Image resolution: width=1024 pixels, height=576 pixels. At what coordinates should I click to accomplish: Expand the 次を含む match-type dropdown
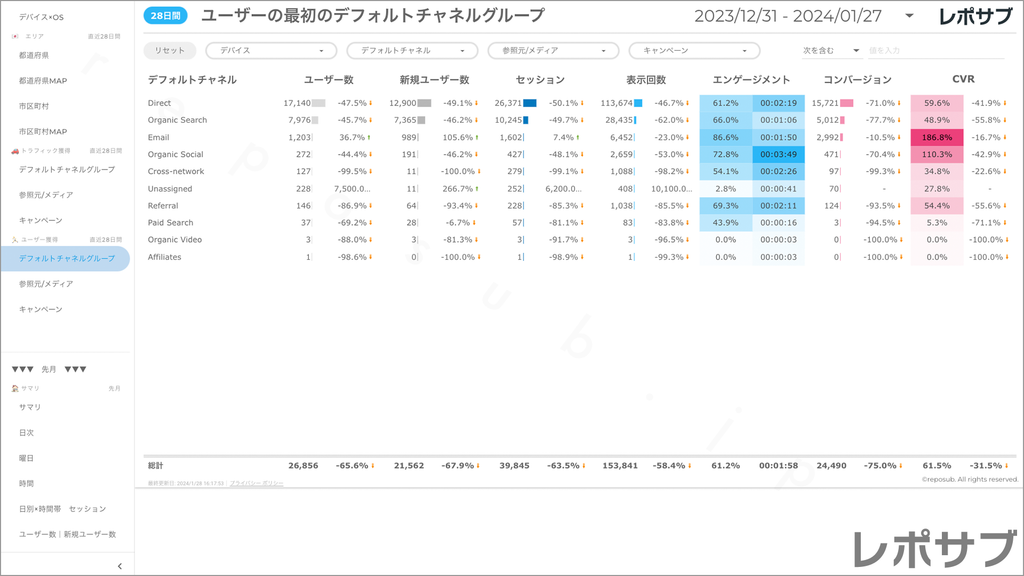pos(831,50)
